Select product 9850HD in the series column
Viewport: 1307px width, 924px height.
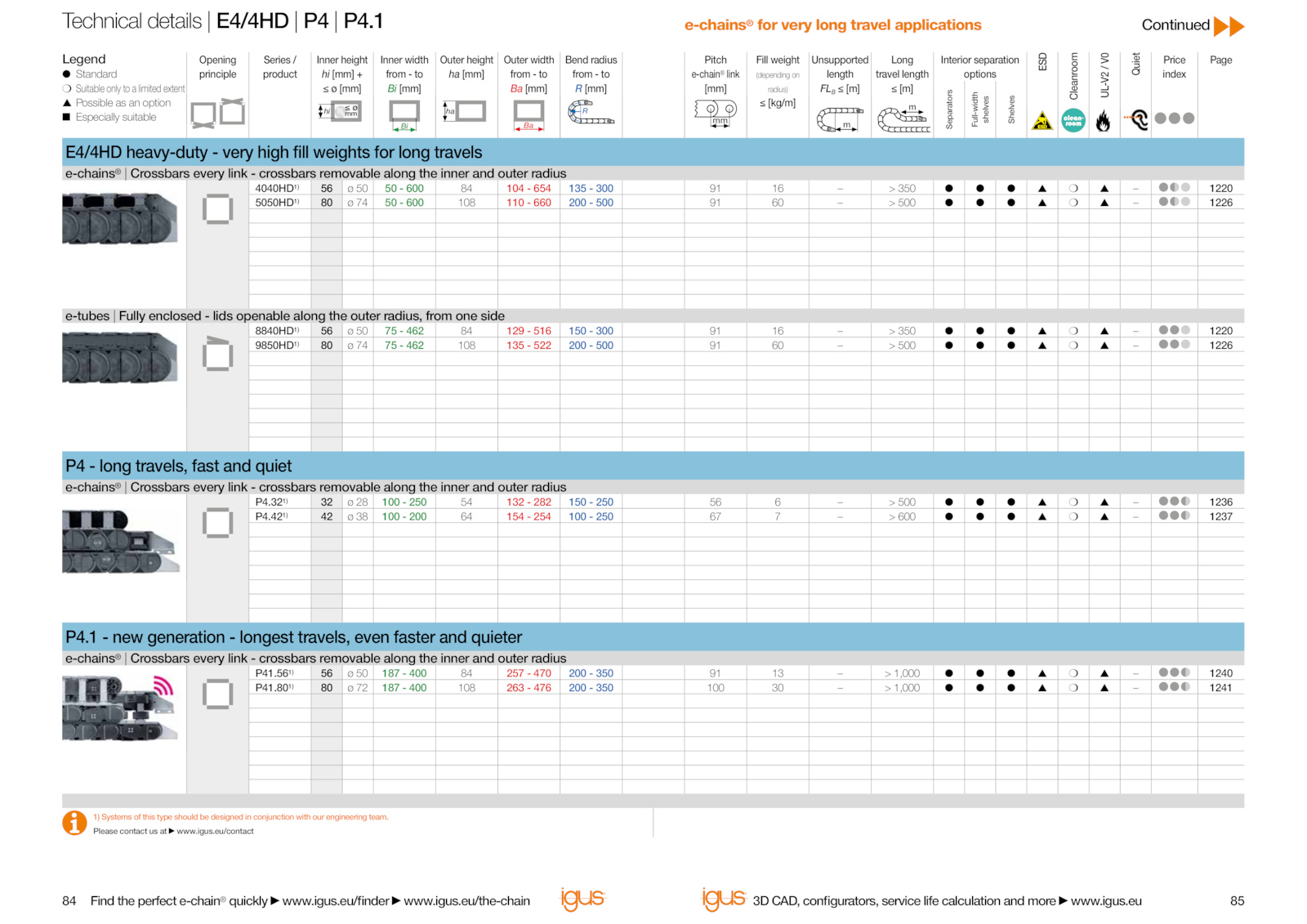point(277,346)
